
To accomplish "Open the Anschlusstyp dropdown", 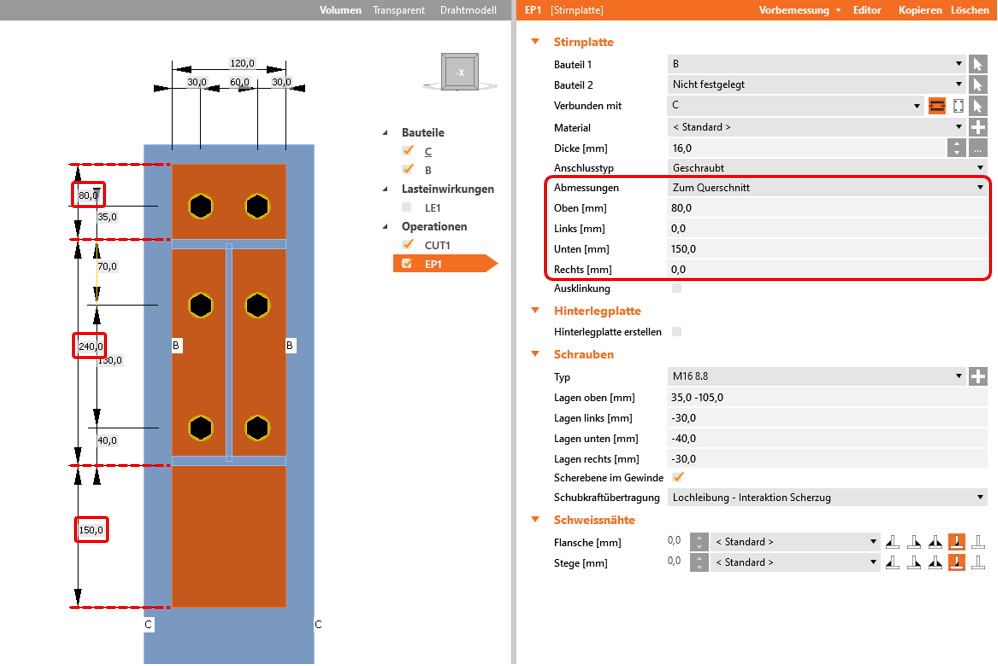I will pos(827,168).
